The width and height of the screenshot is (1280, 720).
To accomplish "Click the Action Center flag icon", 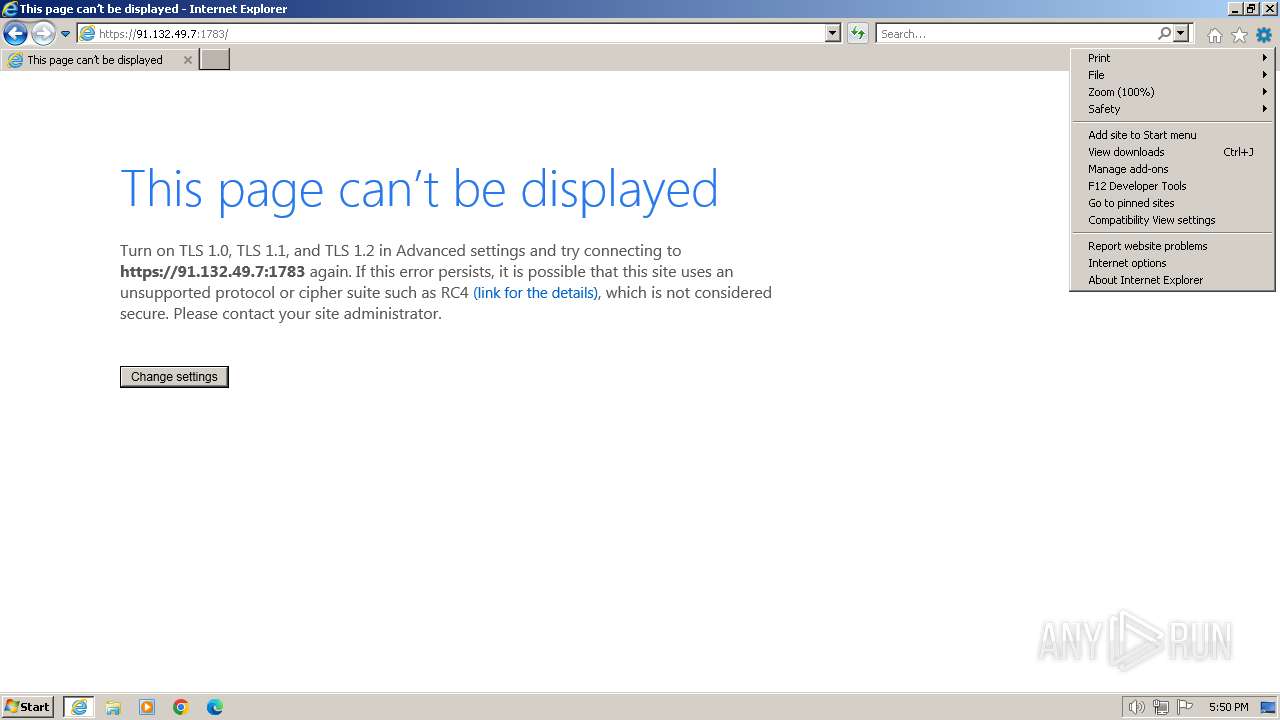I will (x=1185, y=707).
